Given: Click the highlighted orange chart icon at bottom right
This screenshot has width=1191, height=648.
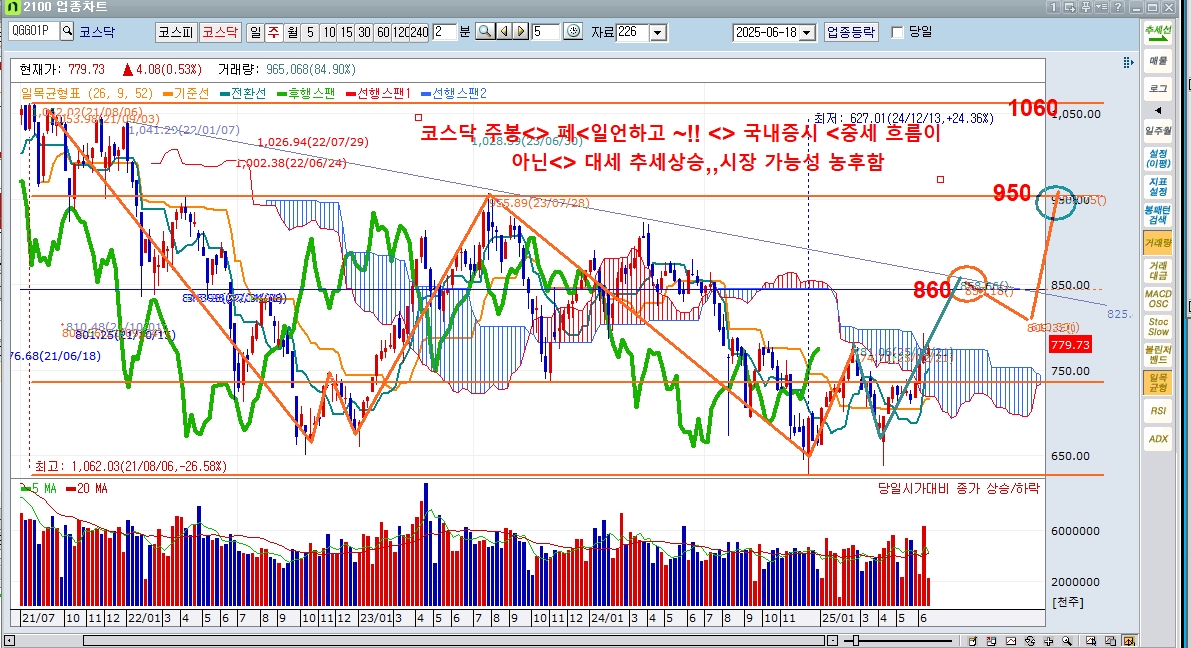Looking at the screenshot, I should click(1129, 641).
